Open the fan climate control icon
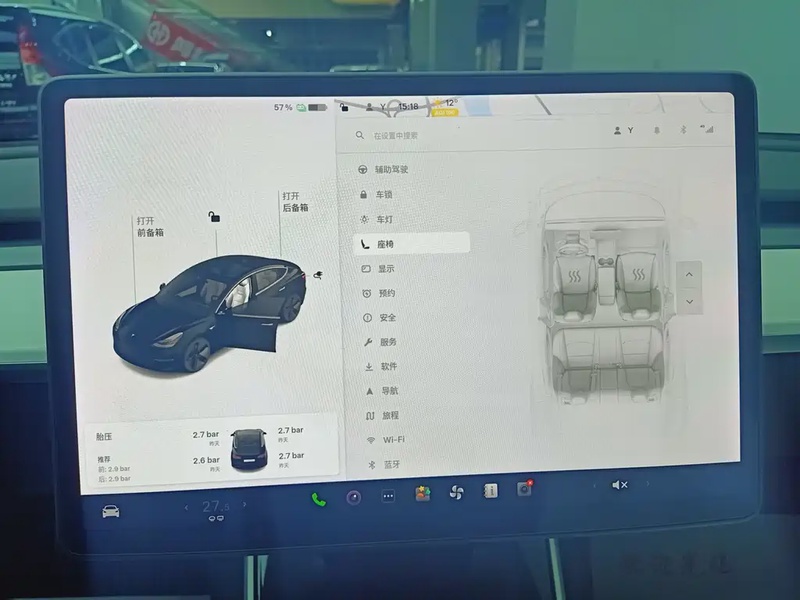The image size is (800, 600). click(x=457, y=493)
